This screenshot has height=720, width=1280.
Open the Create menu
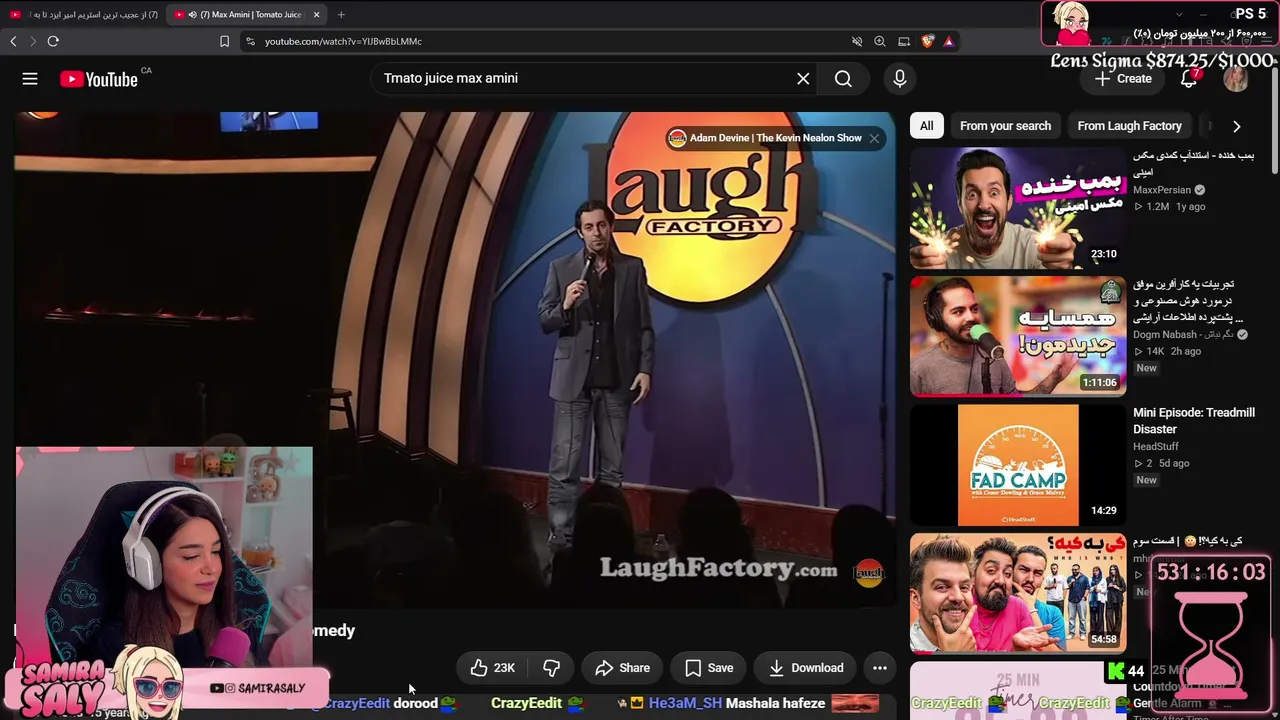tap(1123, 79)
